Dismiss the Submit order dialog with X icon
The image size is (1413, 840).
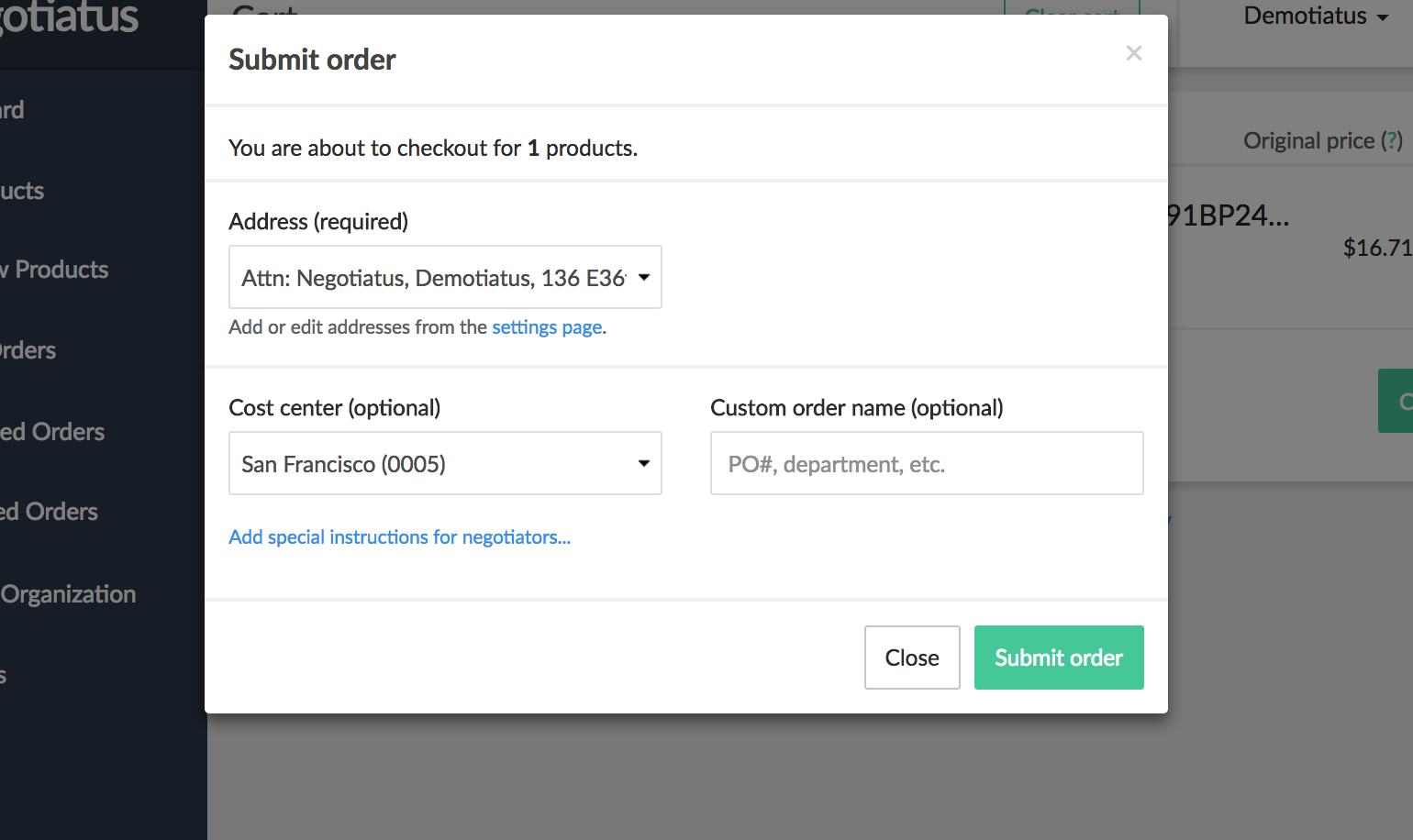[x=1134, y=53]
